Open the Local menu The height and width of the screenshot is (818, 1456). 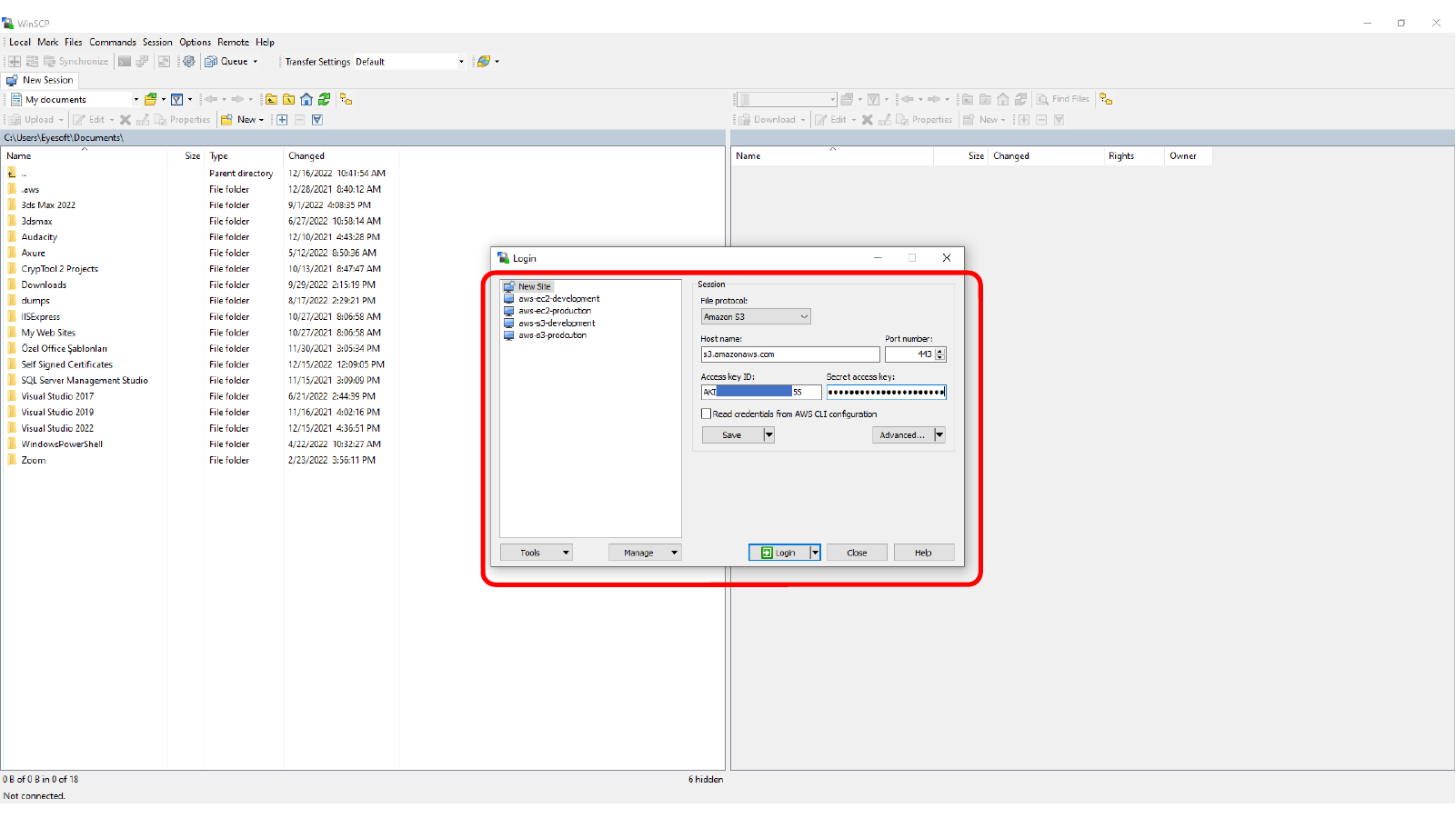coord(20,43)
